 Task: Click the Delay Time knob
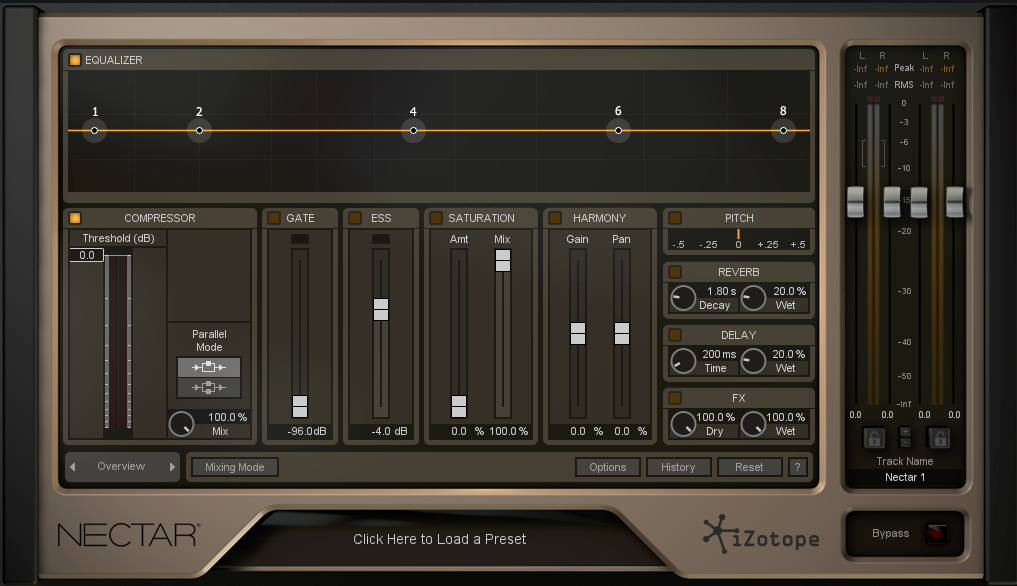(683, 361)
